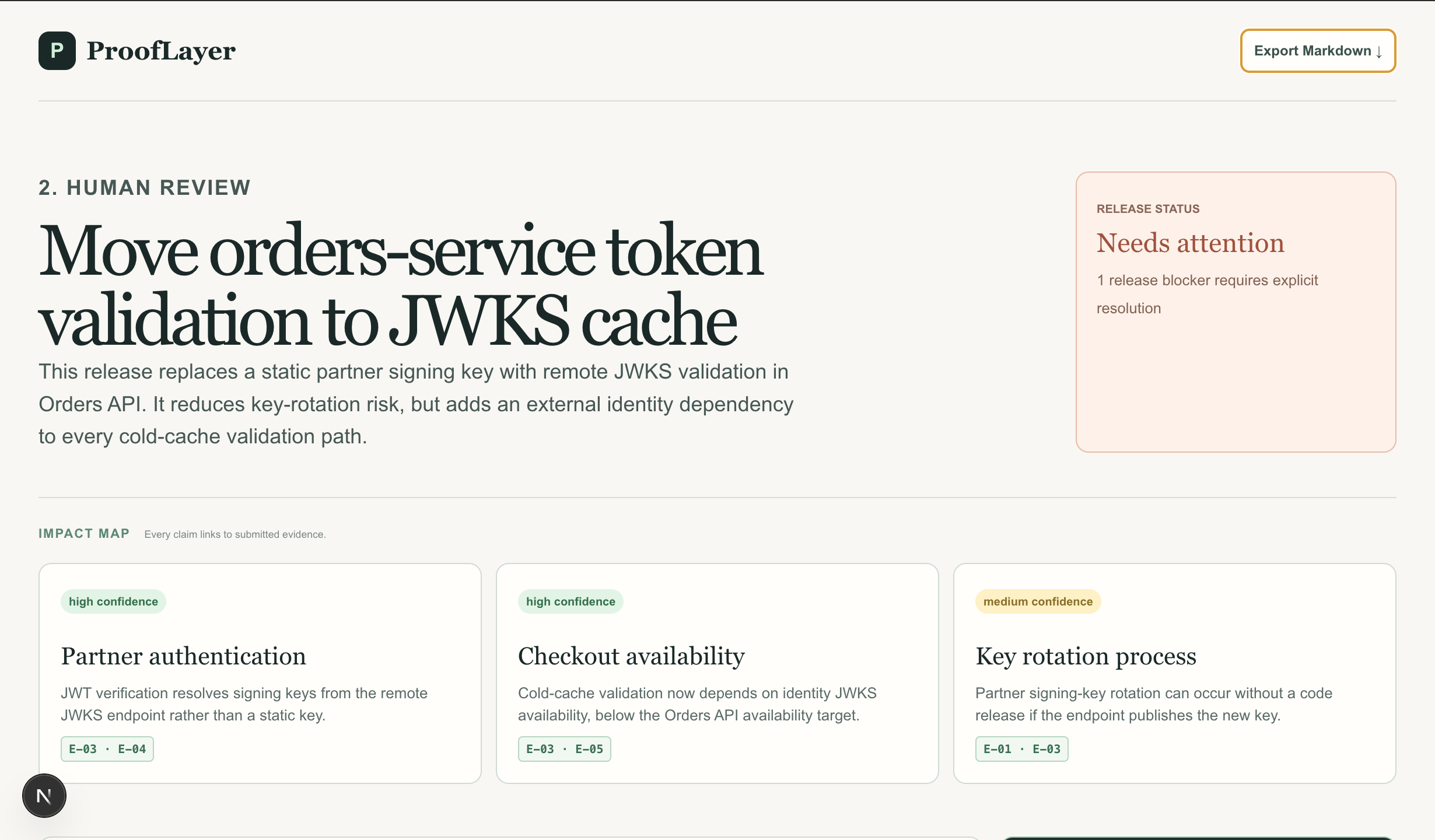The image size is (1435, 840).
Task: Click the release summary paragraph
Action: tap(416, 404)
